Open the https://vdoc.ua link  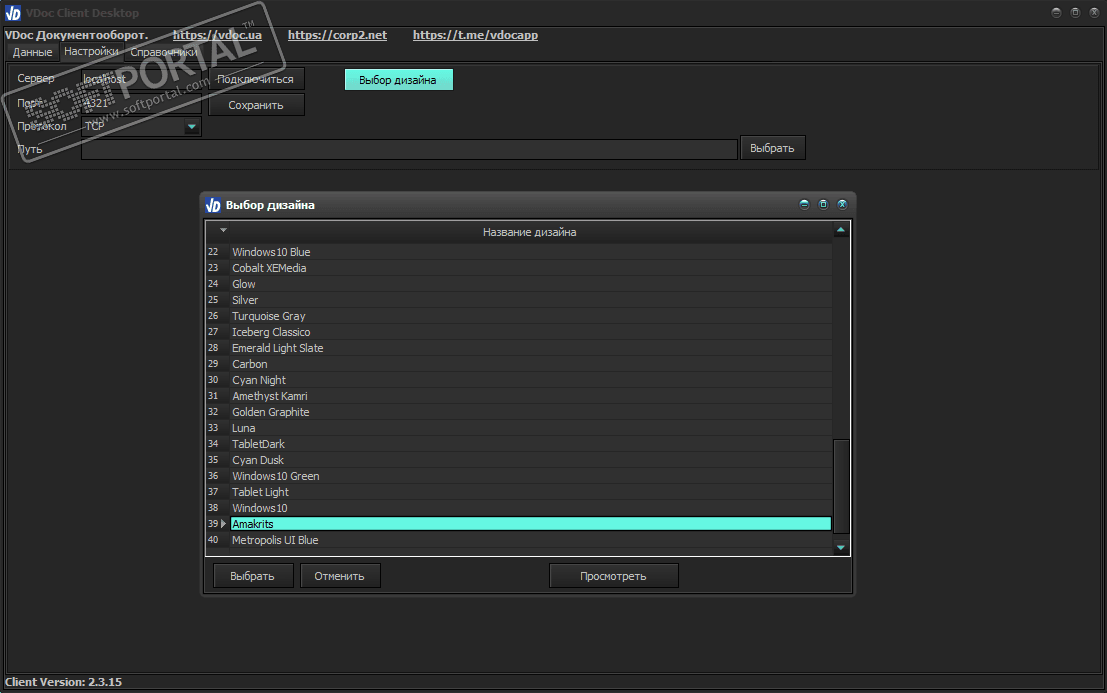point(217,35)
